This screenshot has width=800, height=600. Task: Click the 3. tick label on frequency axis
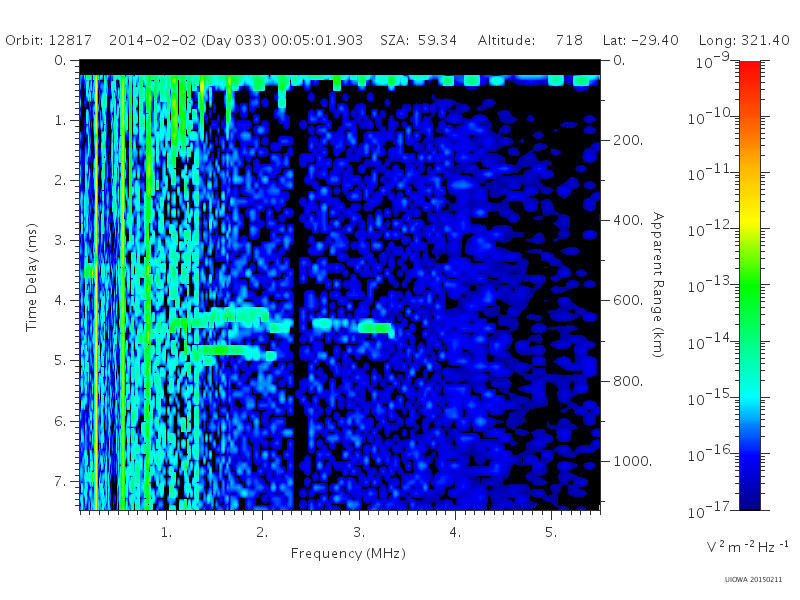pos(359,532)
